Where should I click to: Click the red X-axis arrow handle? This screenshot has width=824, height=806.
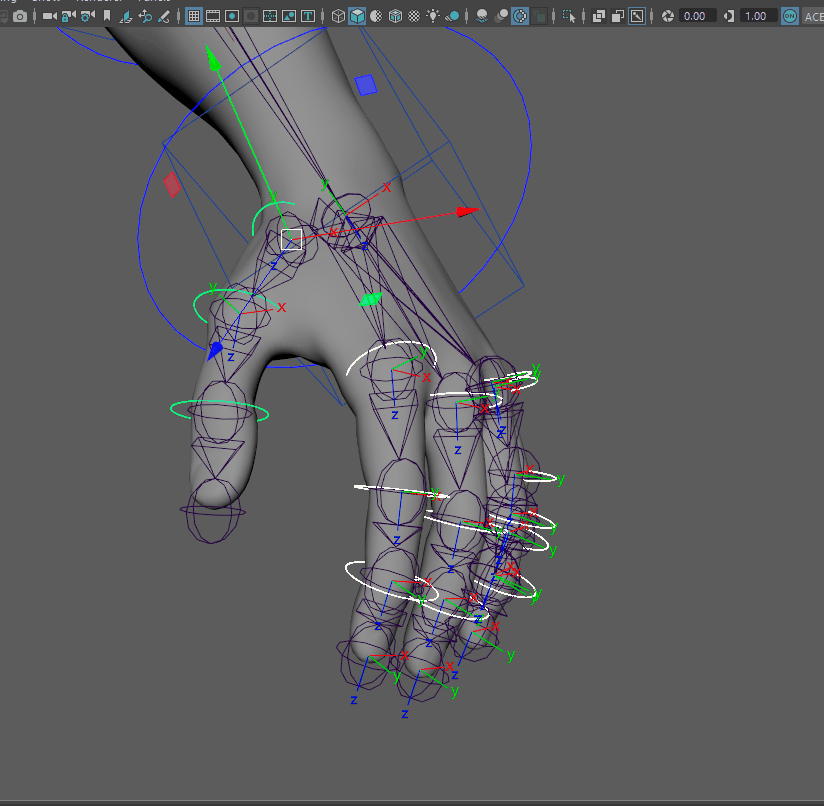(x=467, y=211)
